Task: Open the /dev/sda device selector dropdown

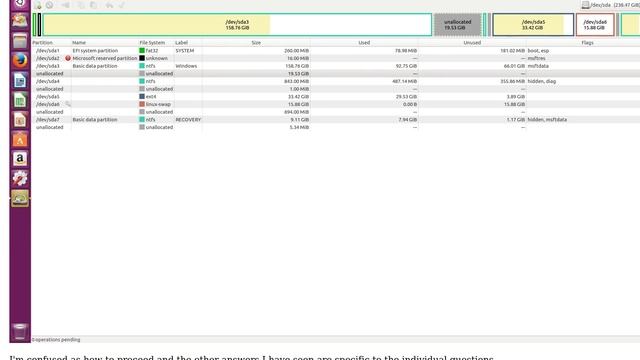Action: coord(610,5)
